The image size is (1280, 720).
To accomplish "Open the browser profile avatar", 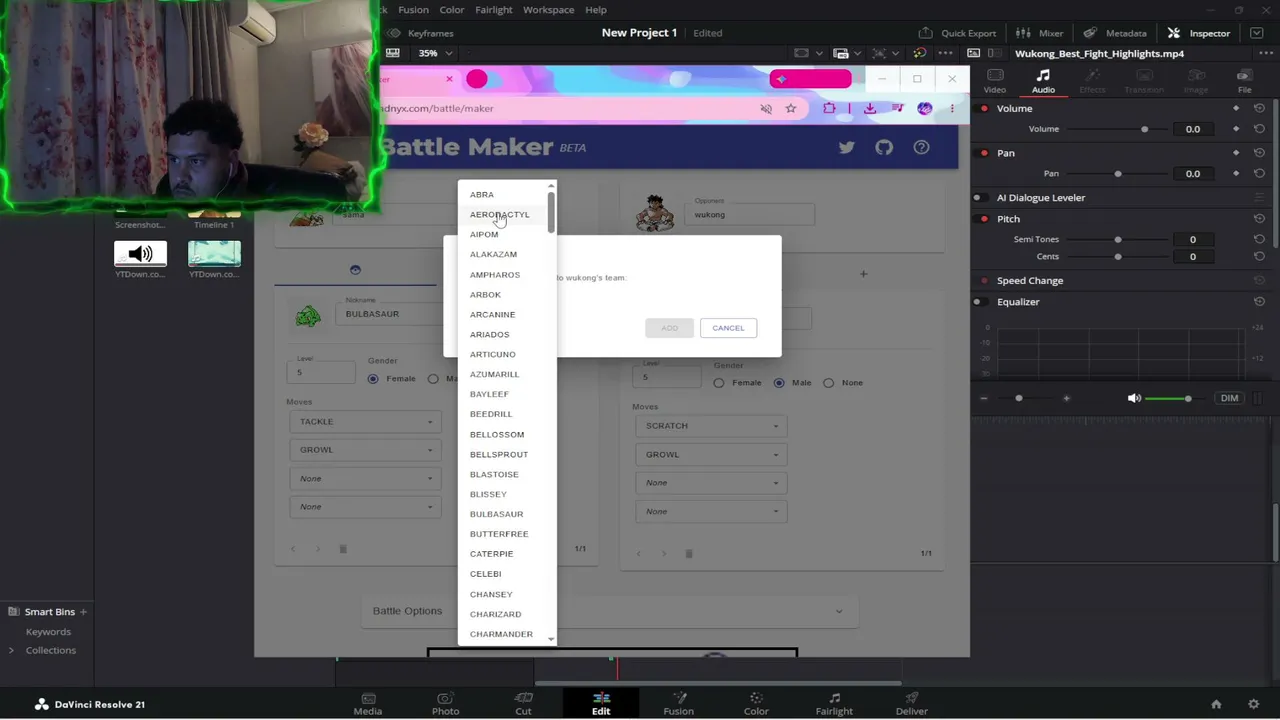I will [x=925, y=108].
